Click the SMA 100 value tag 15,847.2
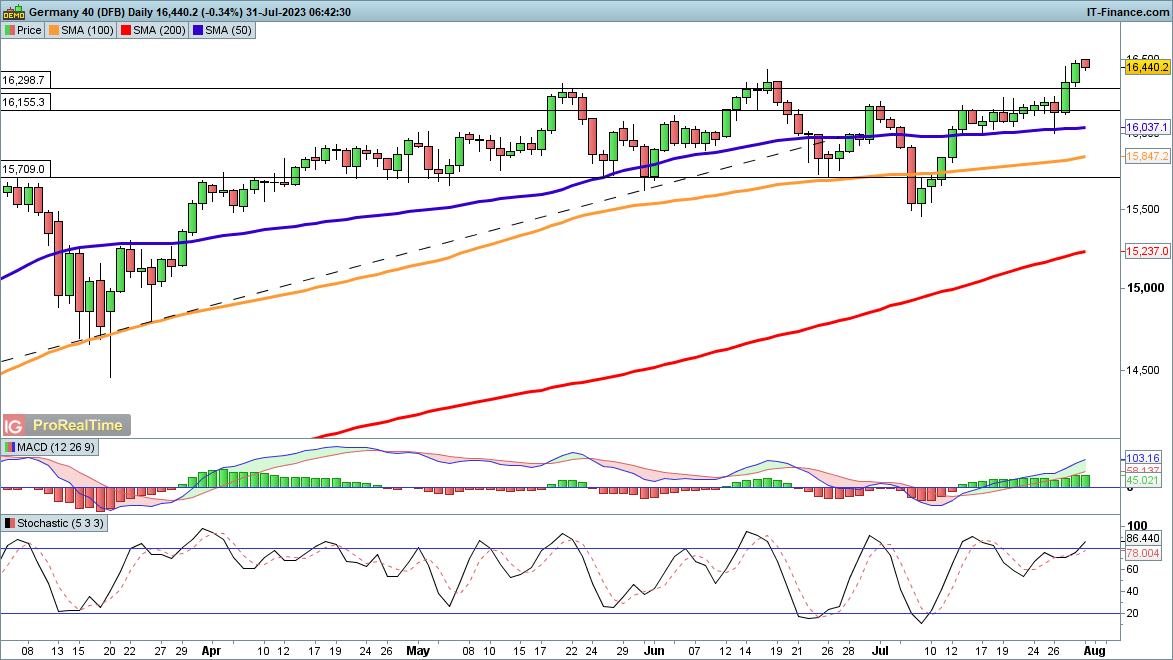The height and width of the screenshot is (660, 1173). pos(1147,156)
